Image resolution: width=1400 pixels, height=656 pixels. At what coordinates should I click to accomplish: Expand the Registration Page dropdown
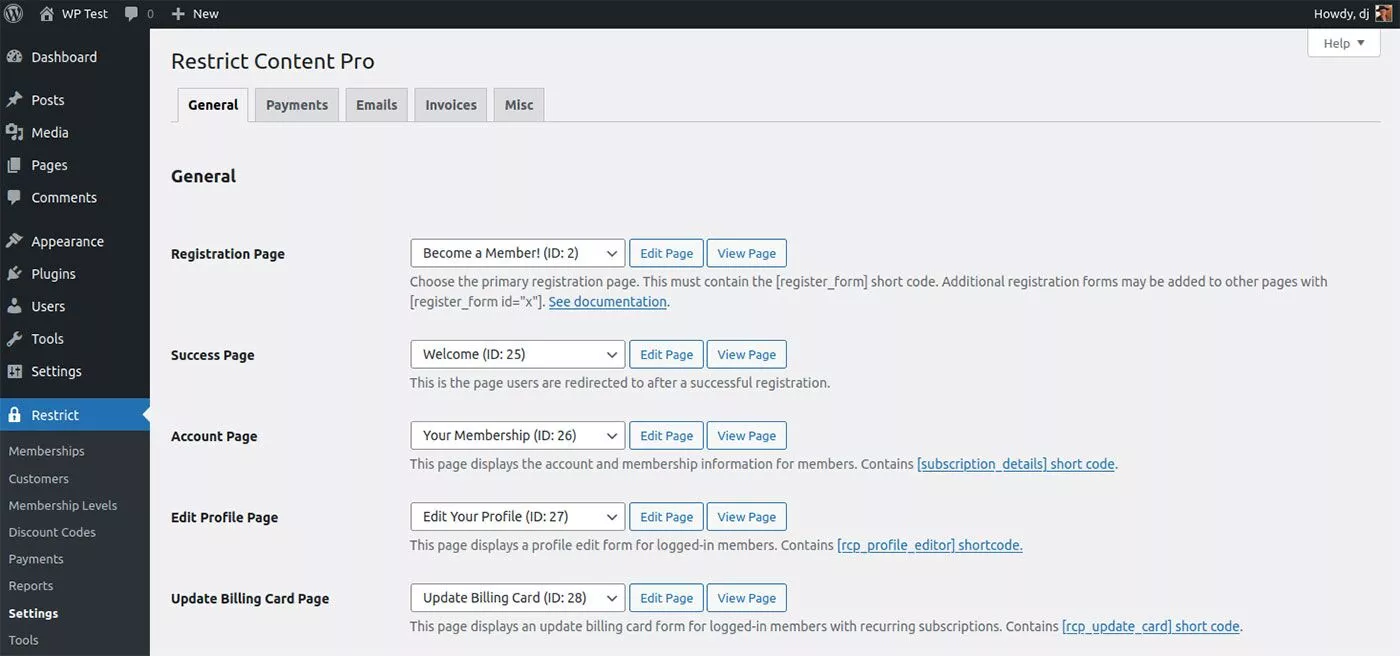(x=517, y=253)
